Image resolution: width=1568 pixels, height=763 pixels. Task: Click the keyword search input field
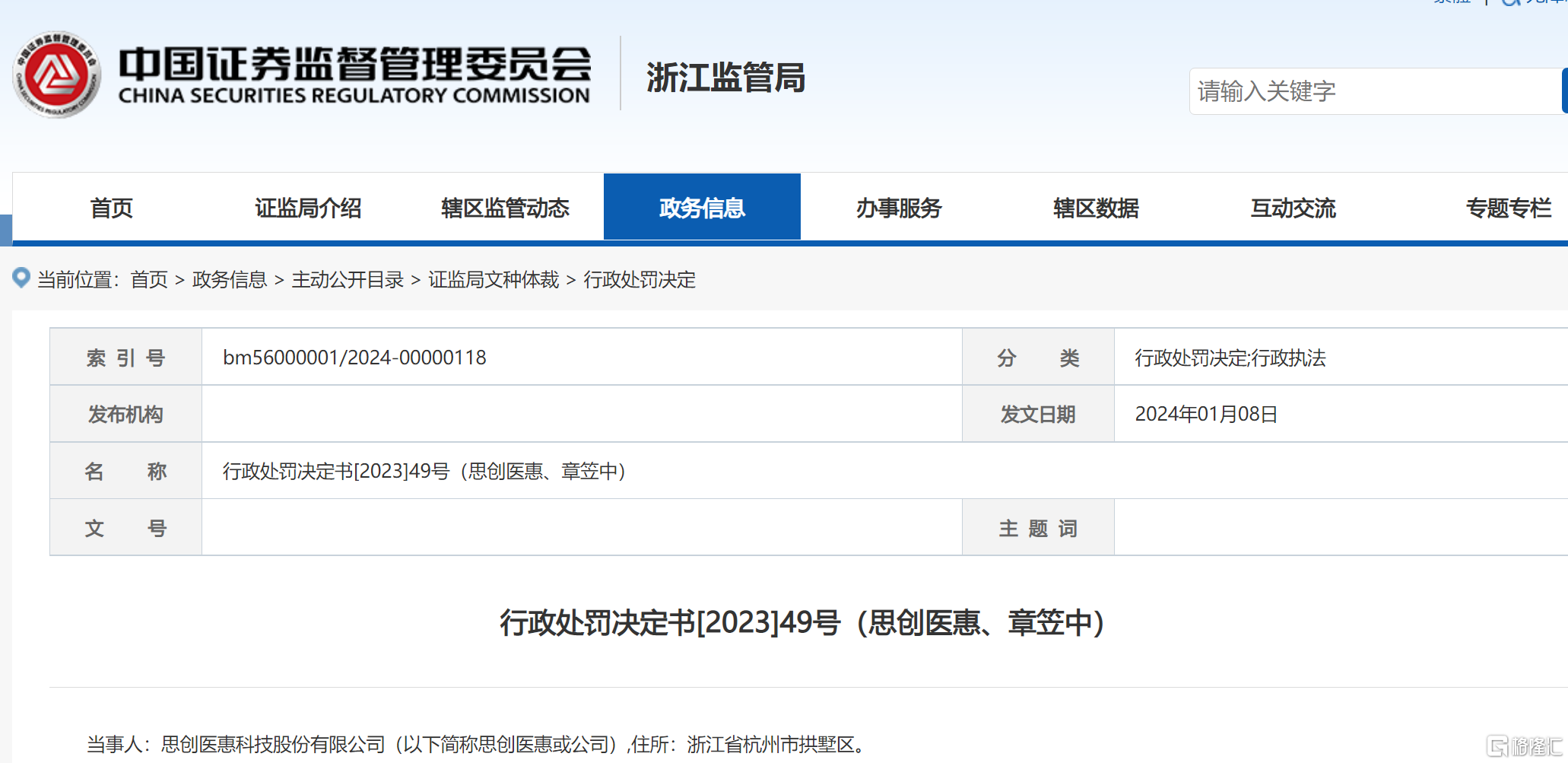click(1375, 91)
